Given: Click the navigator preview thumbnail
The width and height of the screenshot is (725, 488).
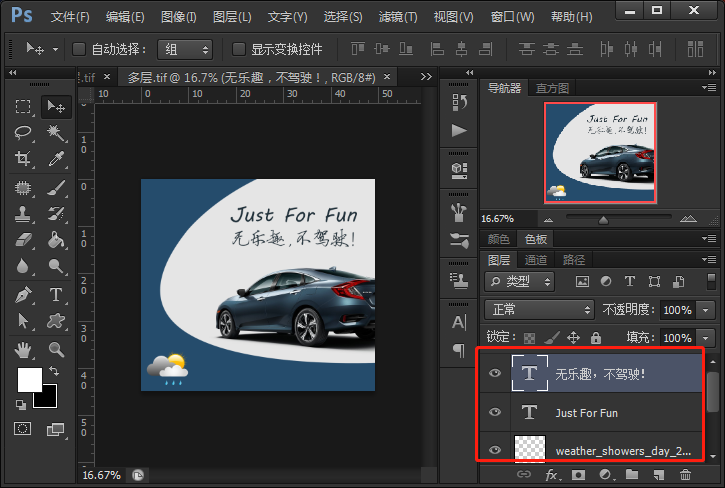Looking at the screenshot, I should [x=600, y=153].
